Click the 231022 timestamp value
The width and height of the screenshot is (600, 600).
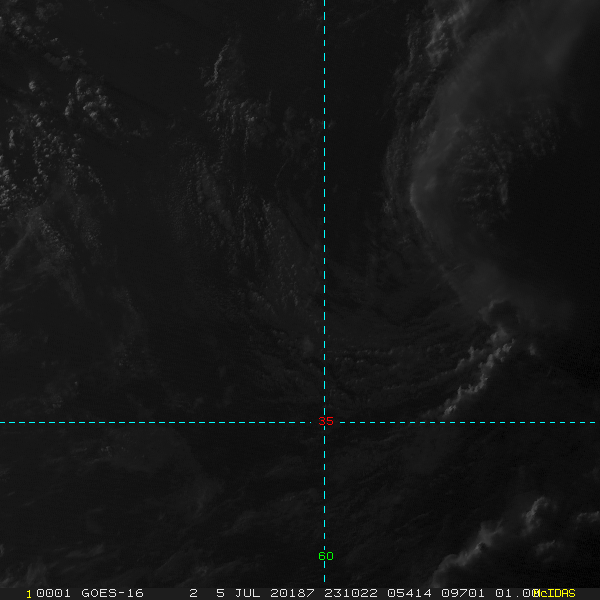pos(351,593)
